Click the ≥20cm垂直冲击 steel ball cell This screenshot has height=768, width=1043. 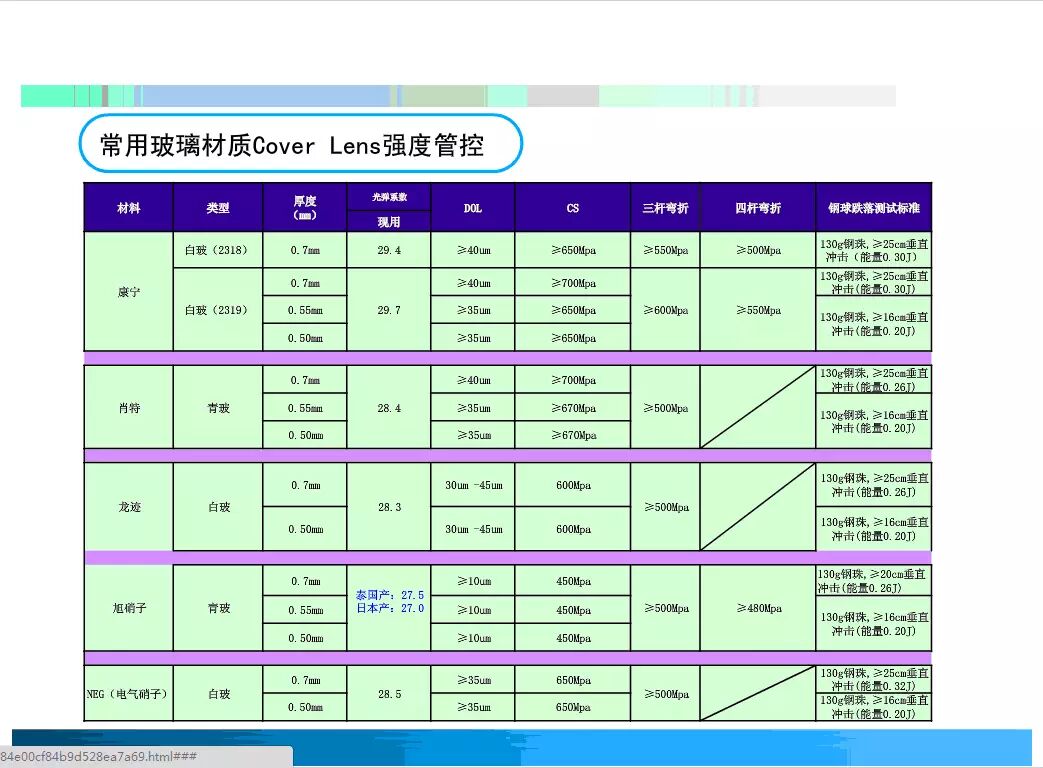[x=873, y=580]
